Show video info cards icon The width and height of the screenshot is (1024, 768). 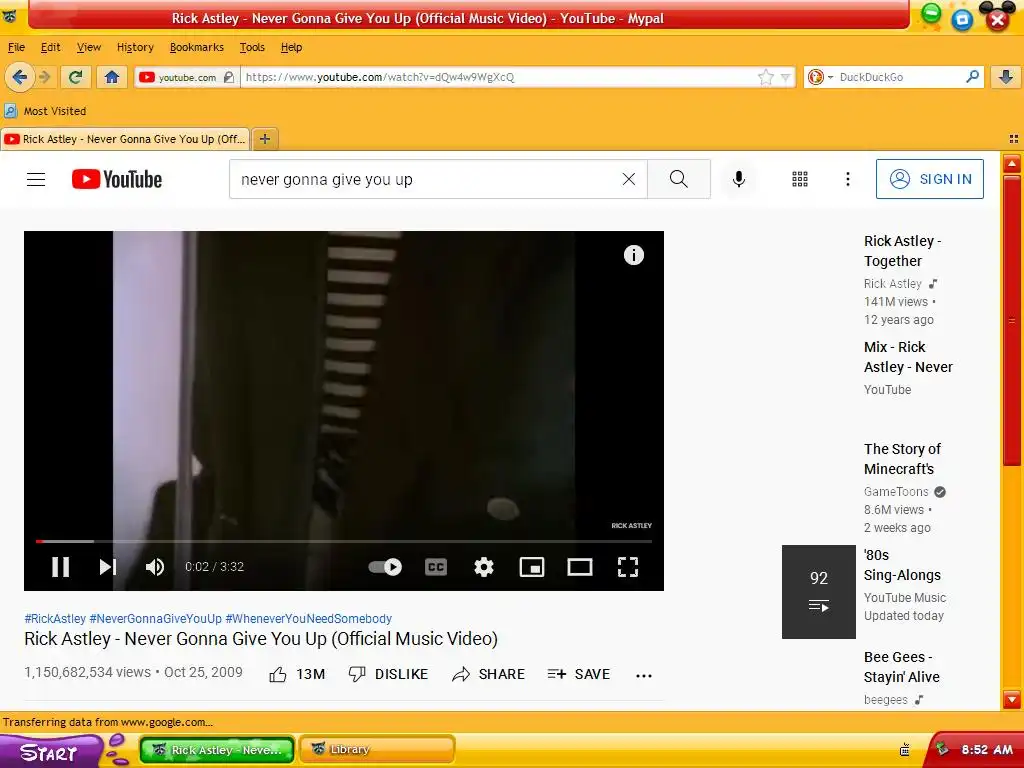633,255
